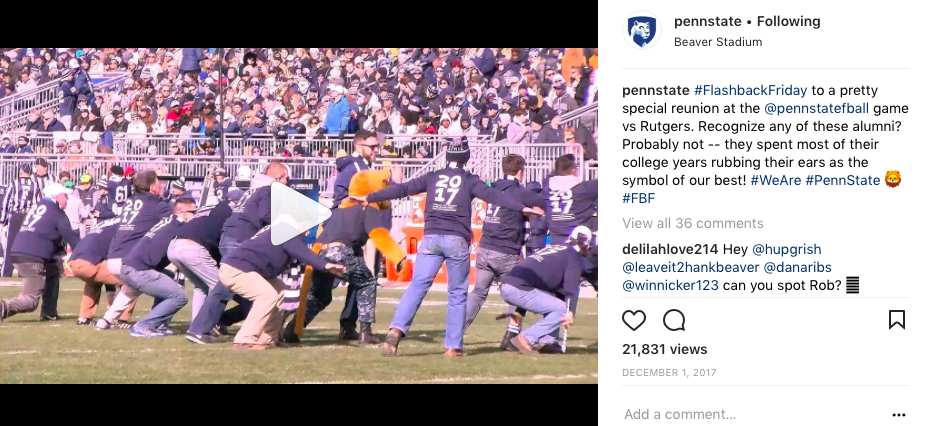Open the three-dot more options menu
The image size is (927, 426).
pos(899,415)
